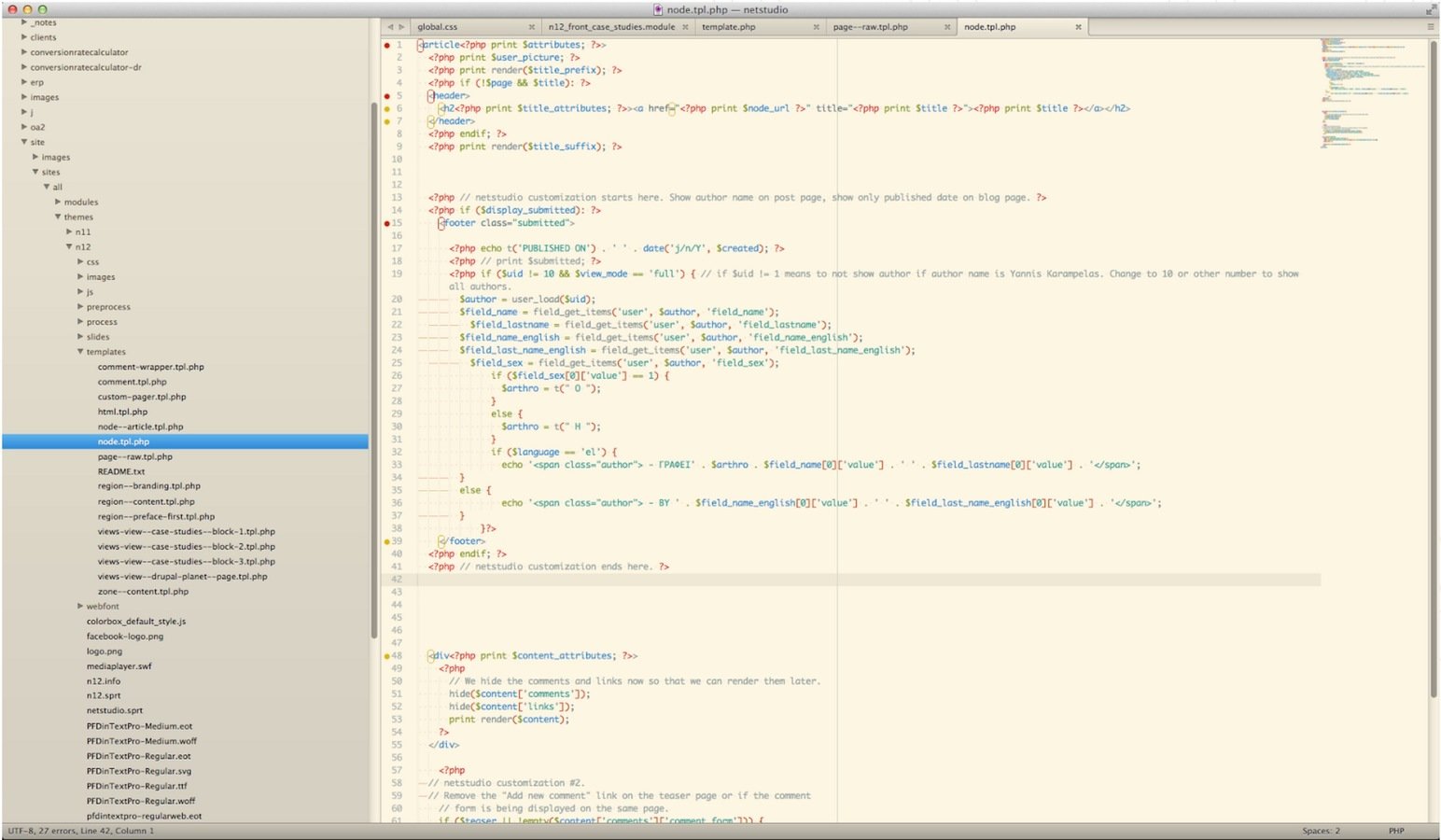Click the fullscreen icon in title bar
The width and height of the screenshot is (1441, 840).
tap(1430, 9)
